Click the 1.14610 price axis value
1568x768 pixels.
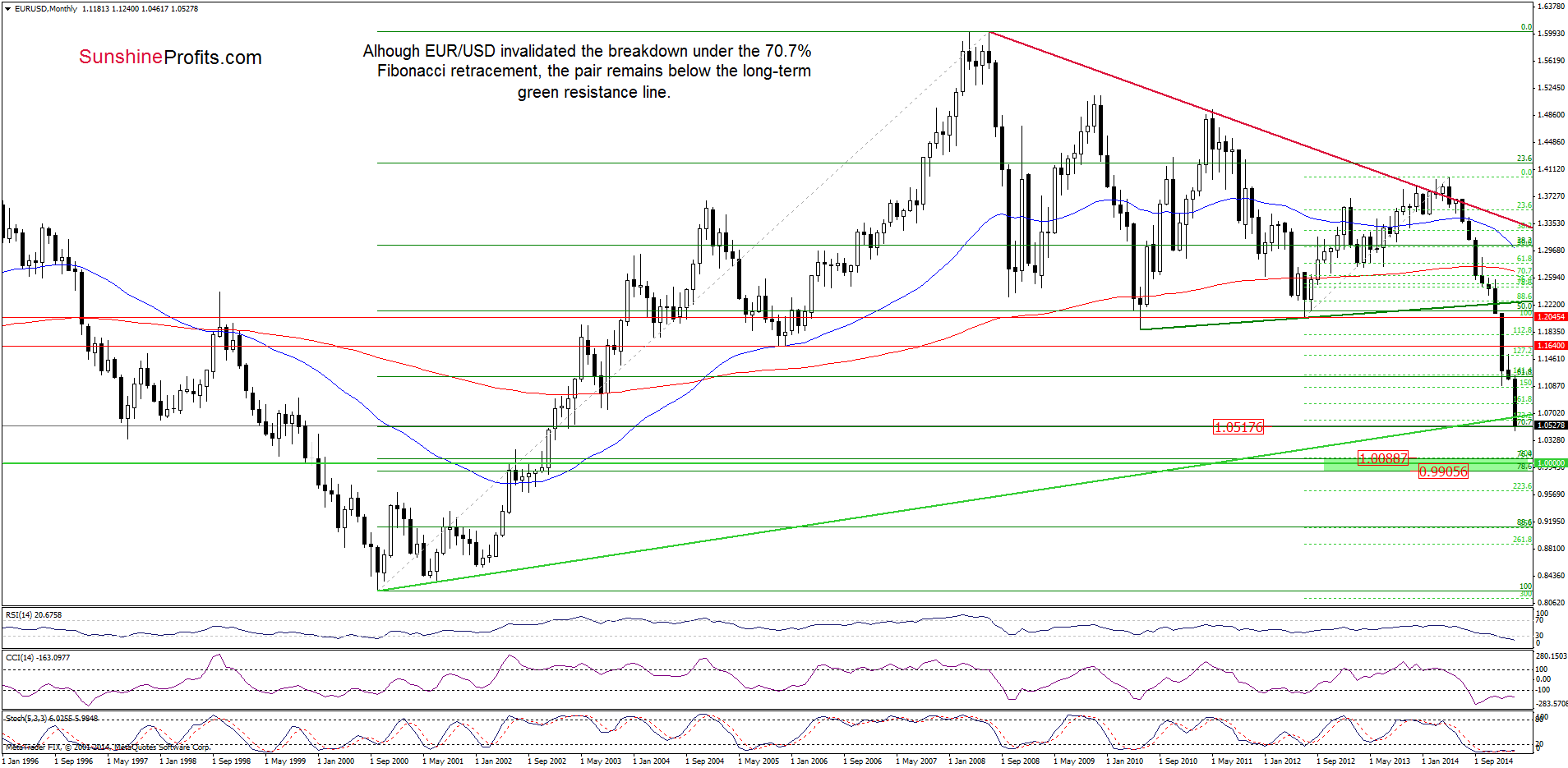tap(1551, 359)
